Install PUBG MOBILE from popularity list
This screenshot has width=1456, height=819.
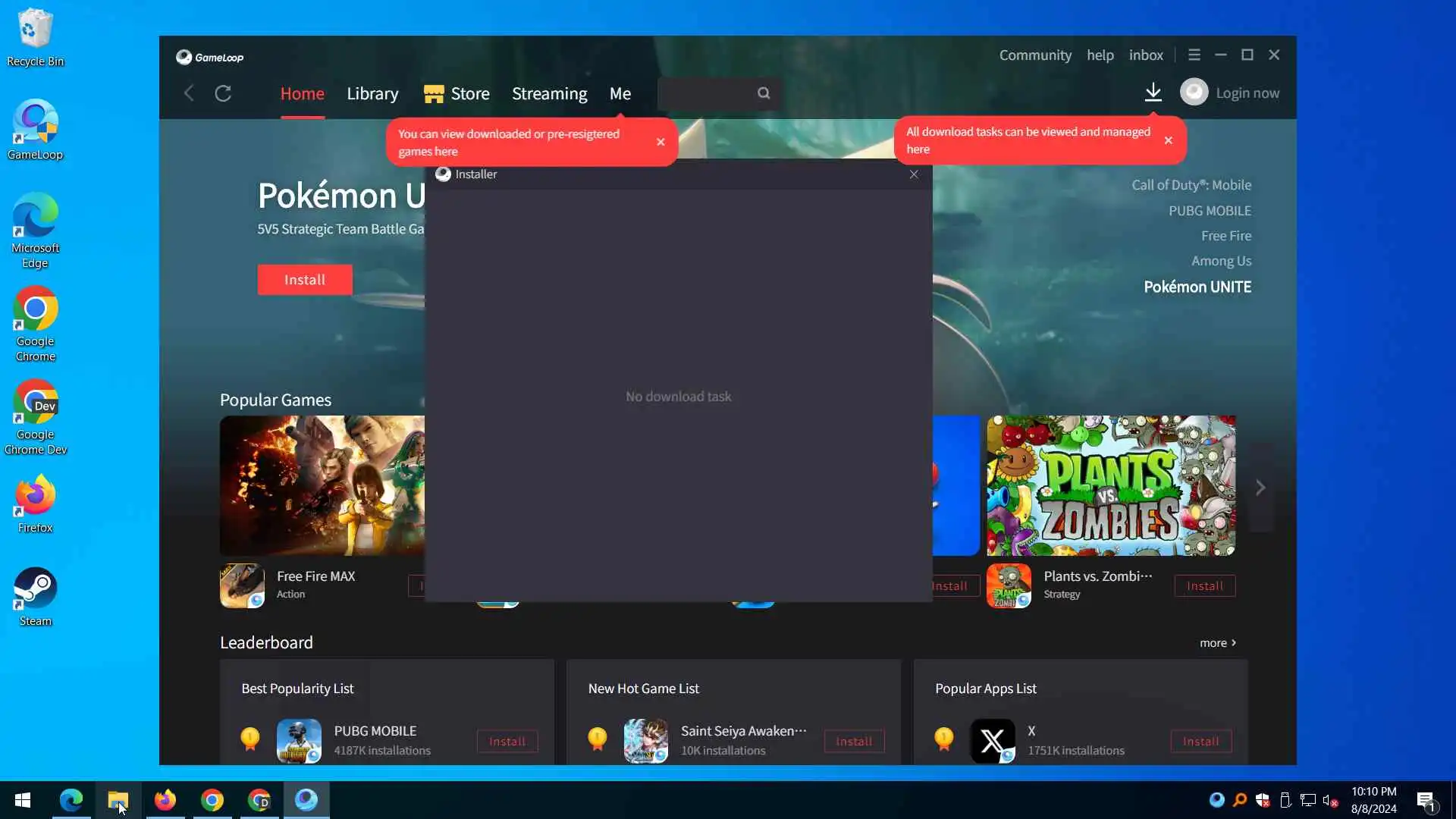click(x=507, y=742)
